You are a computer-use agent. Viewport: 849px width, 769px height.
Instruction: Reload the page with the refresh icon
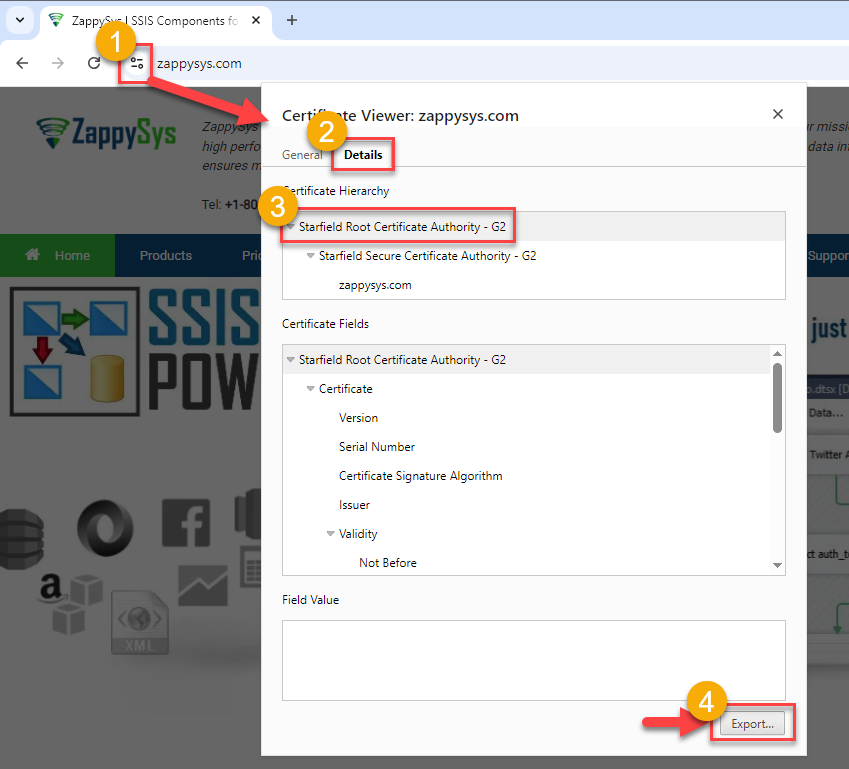94,63
